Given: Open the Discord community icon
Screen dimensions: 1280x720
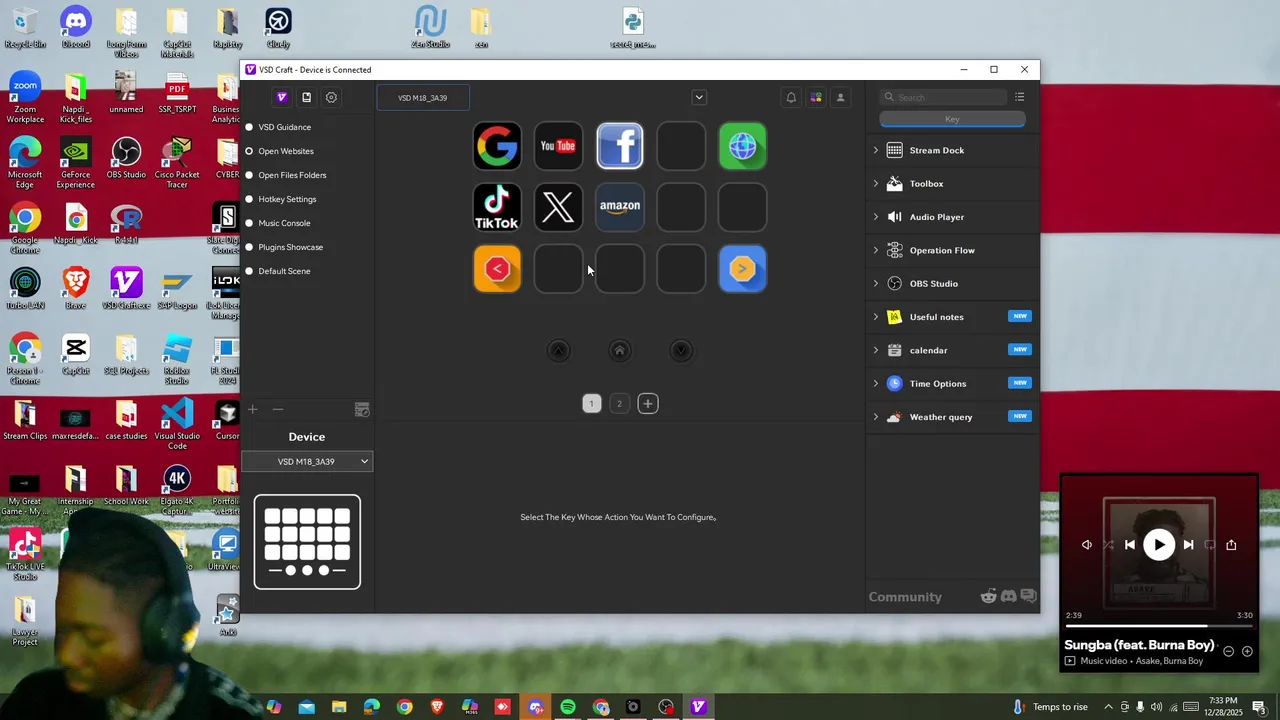Looking at the screenshot, I should [x=1008, y=596].
